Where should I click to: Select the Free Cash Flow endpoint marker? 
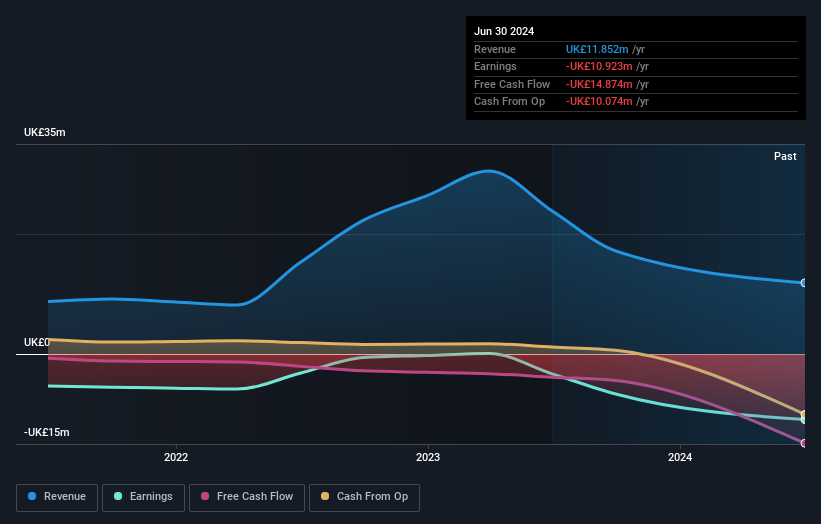pos(804,443)
